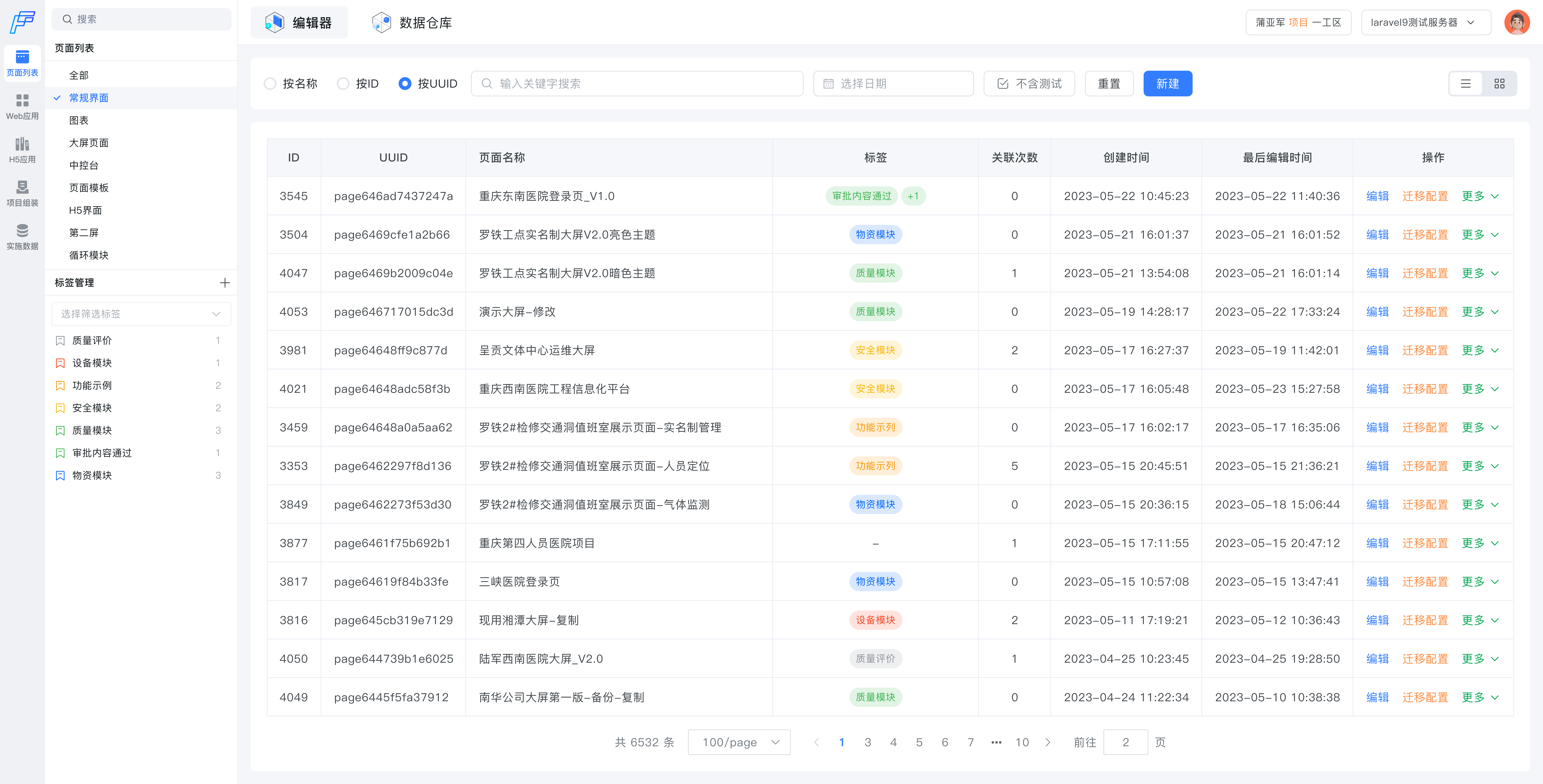
Task: Click the 前往 page number input
Action: [x=1126, y=742]
